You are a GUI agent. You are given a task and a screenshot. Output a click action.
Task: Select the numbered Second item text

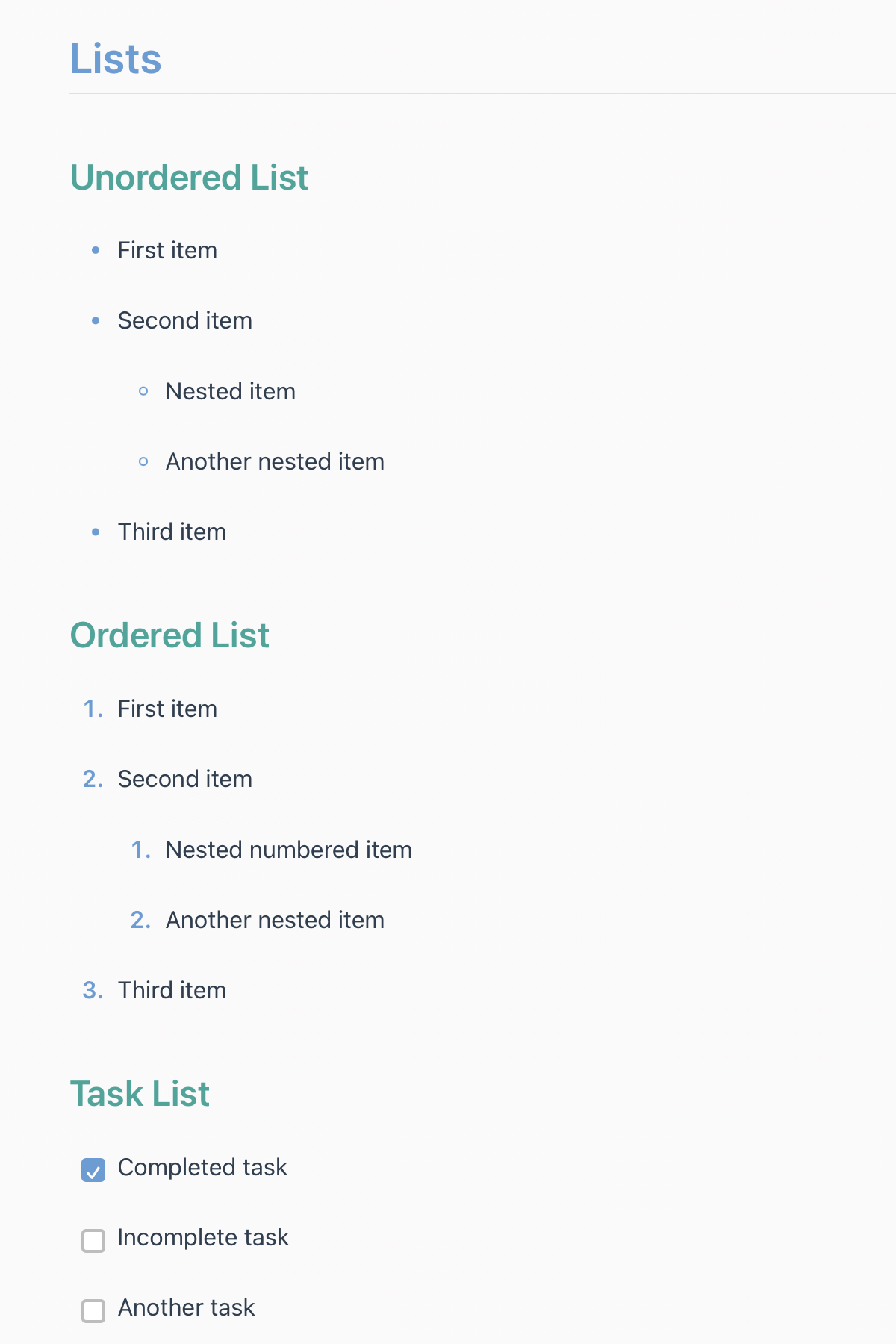(185, 779)
